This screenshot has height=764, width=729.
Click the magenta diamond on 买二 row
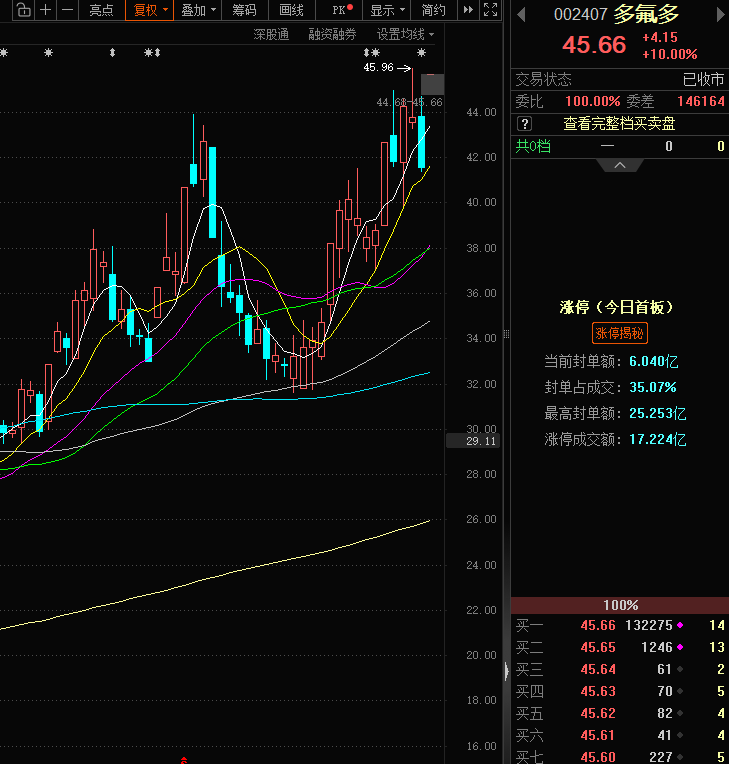click(x=680, y=647)
